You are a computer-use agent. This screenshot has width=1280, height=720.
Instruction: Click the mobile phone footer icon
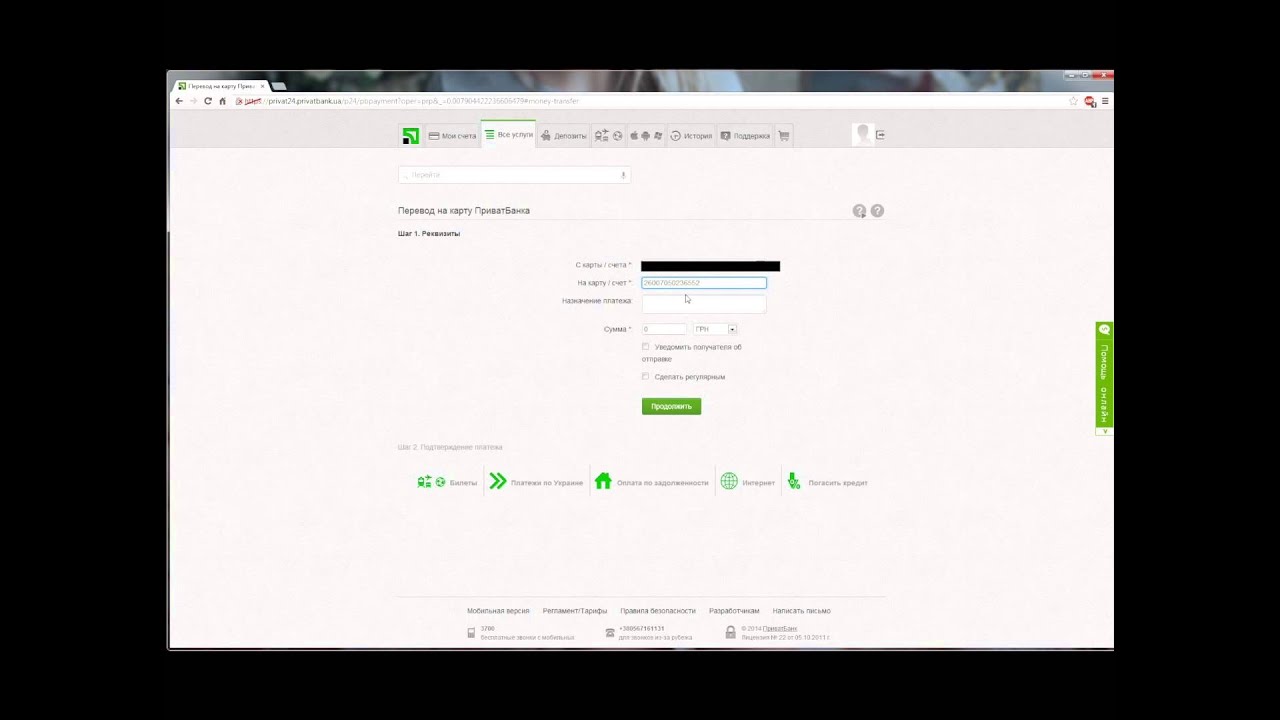(471, 633)
